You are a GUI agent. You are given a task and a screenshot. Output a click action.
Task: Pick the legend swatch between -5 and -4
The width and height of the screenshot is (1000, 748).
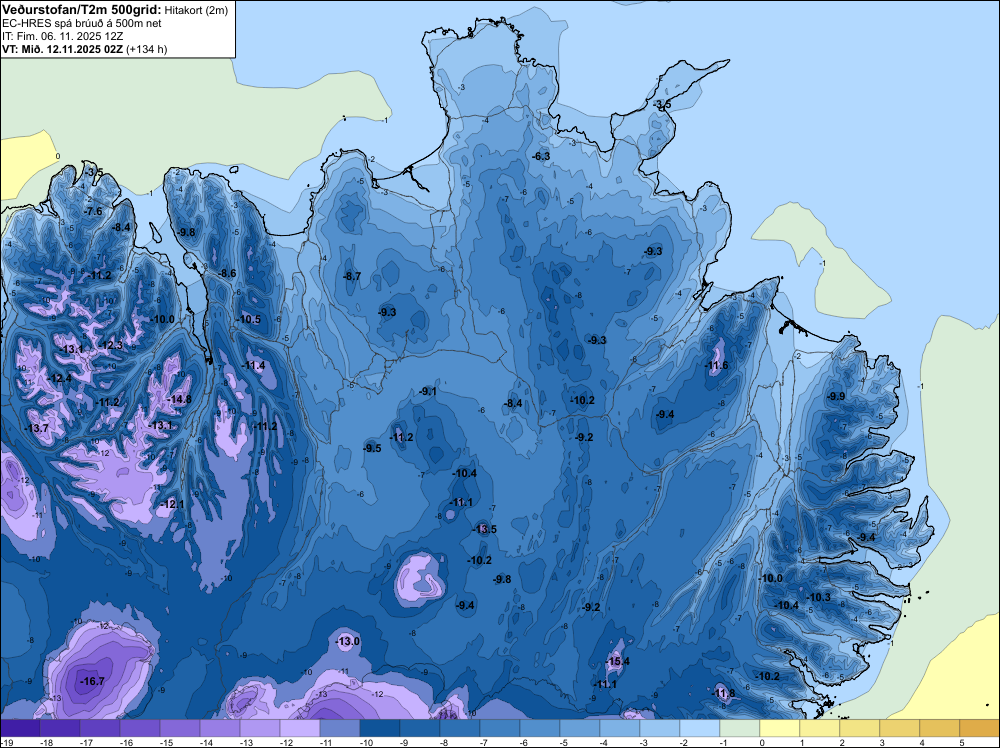pyautogui.click(x=580, y=728)
